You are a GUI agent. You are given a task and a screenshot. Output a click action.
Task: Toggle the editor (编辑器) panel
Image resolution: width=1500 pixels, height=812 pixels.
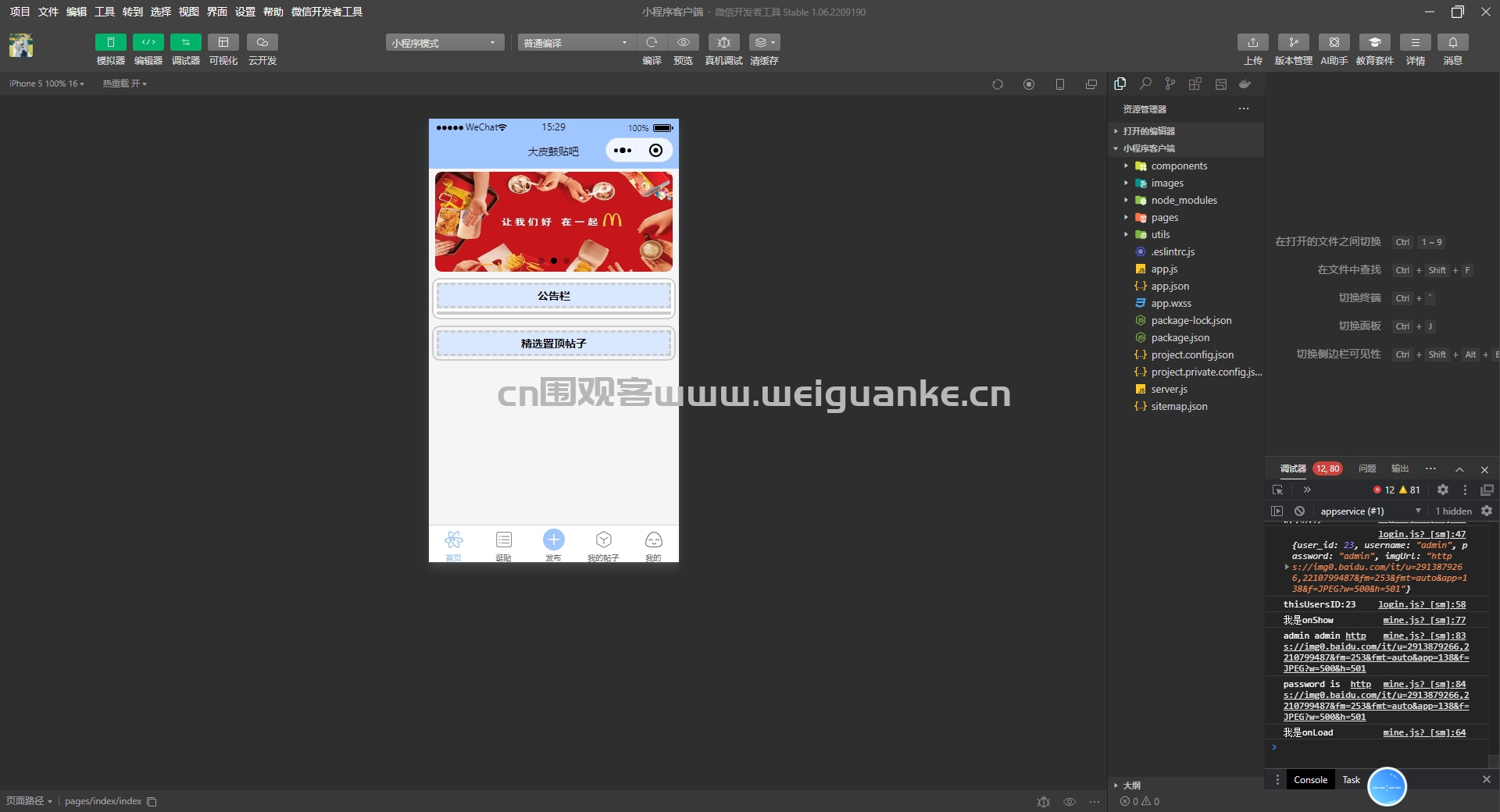click(x=148, y=42)
